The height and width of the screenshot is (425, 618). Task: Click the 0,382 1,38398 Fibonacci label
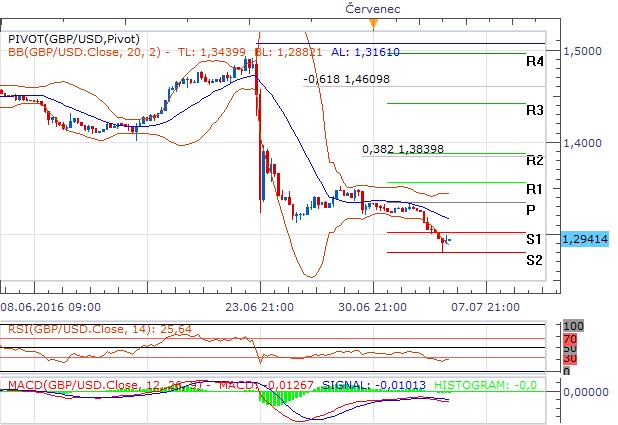pyautogui.click(x=403, y=149)
